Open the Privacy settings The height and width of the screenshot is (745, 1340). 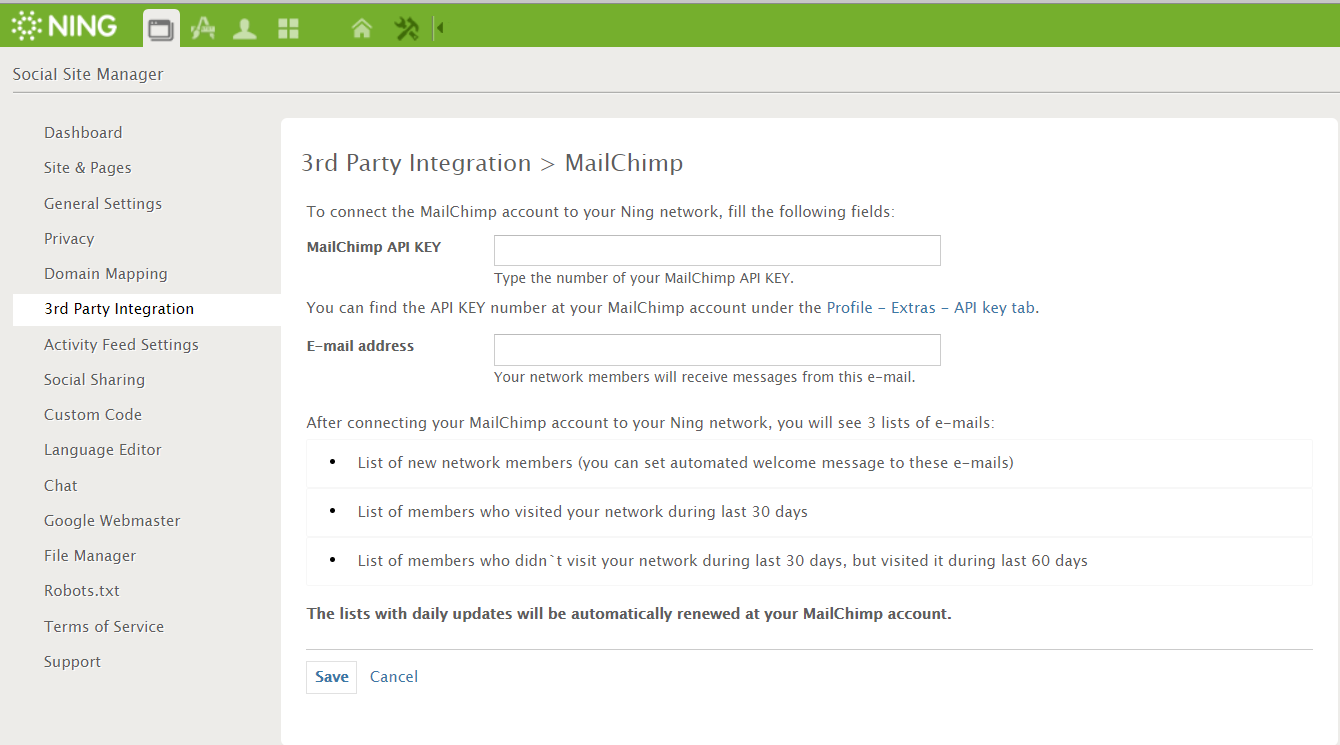point(69,239)
